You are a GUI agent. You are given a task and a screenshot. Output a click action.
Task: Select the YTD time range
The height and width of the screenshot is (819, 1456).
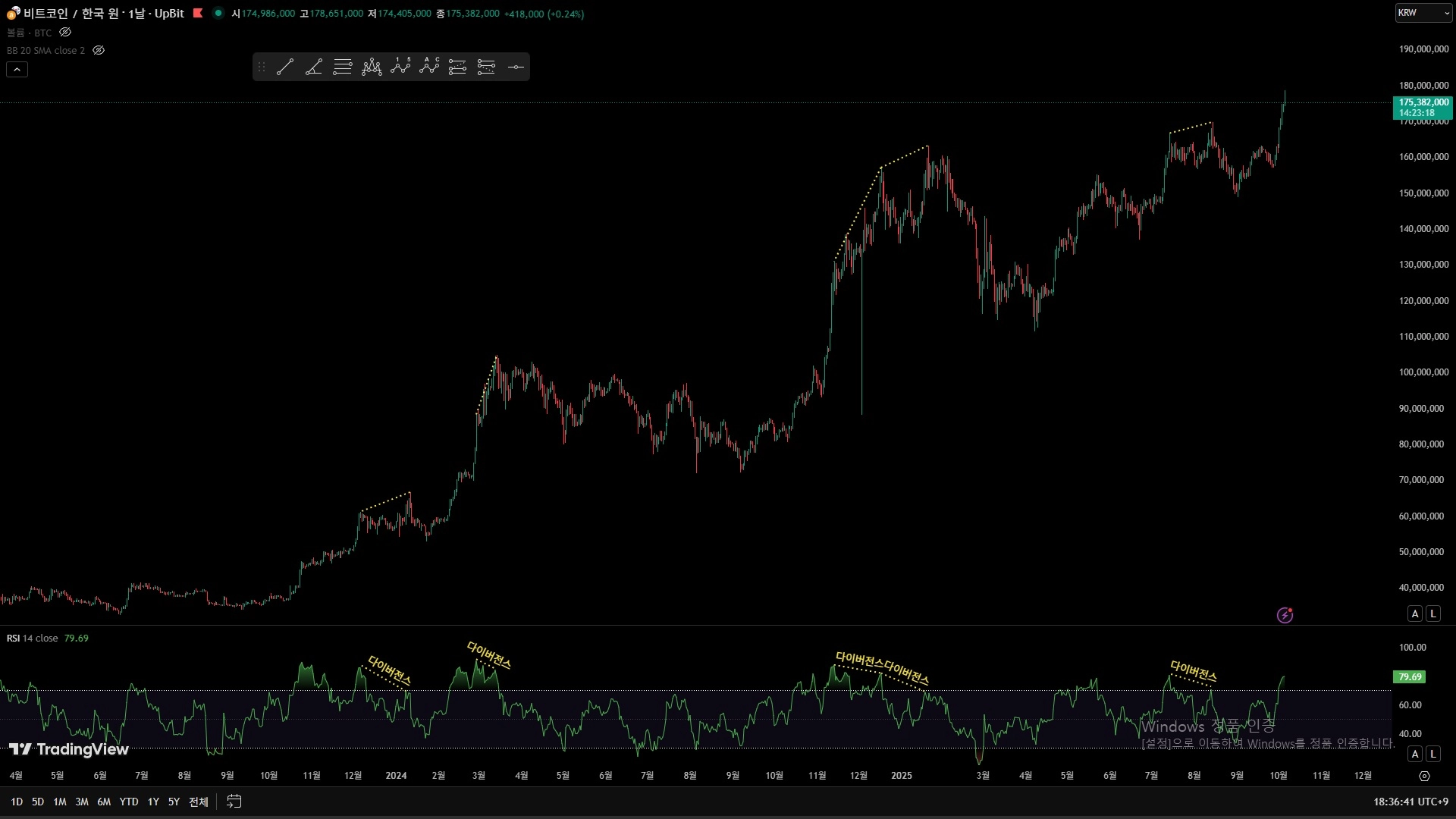coord(129,802)
